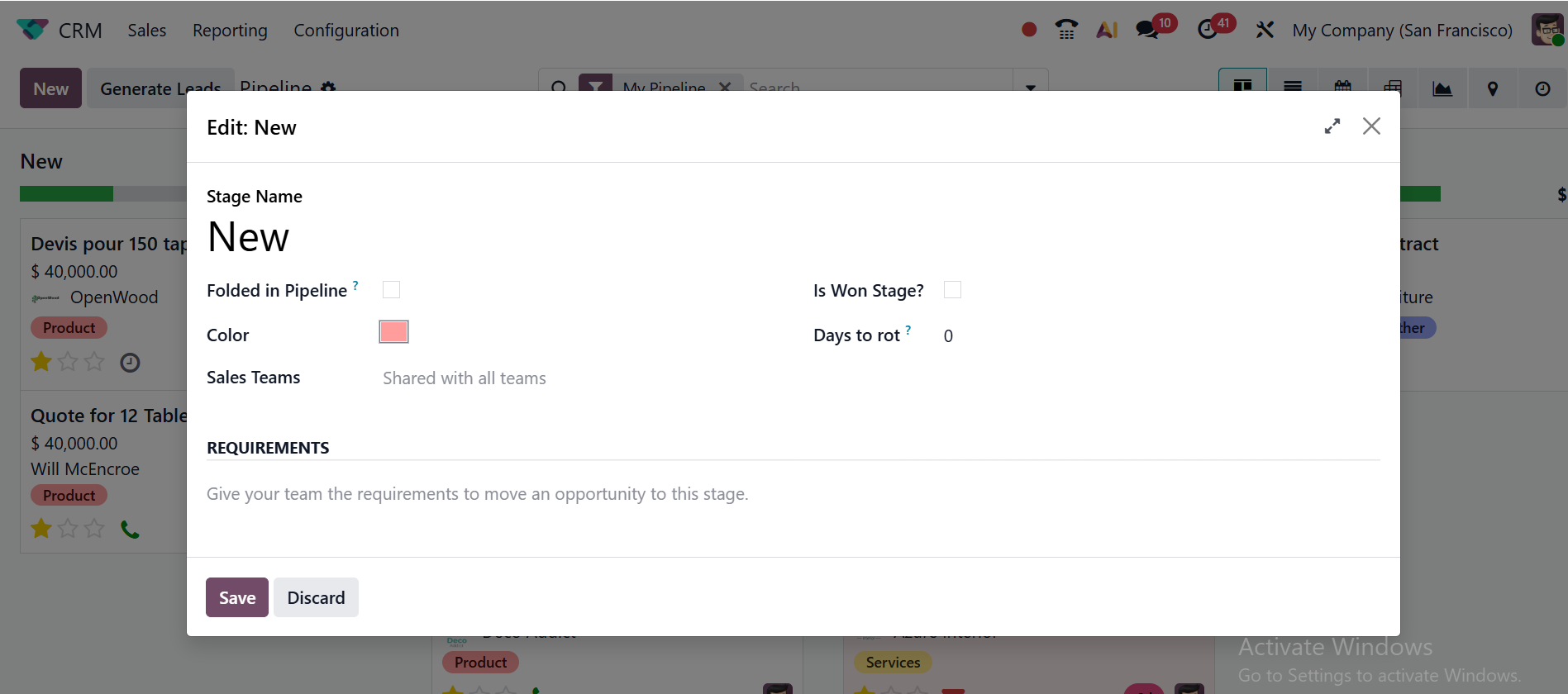
Task: Click the VoIP phone icon in navbar
Action: point(1066,30)
